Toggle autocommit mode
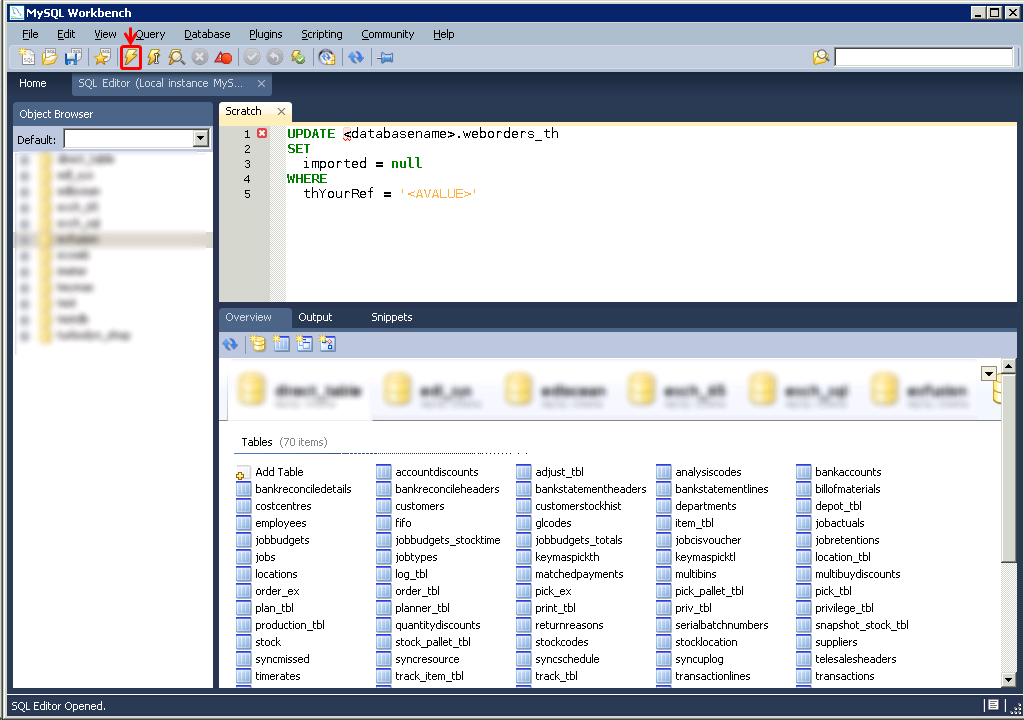Image resolution: width=1024 pixels, height=720 pixels. pos(298,57)
